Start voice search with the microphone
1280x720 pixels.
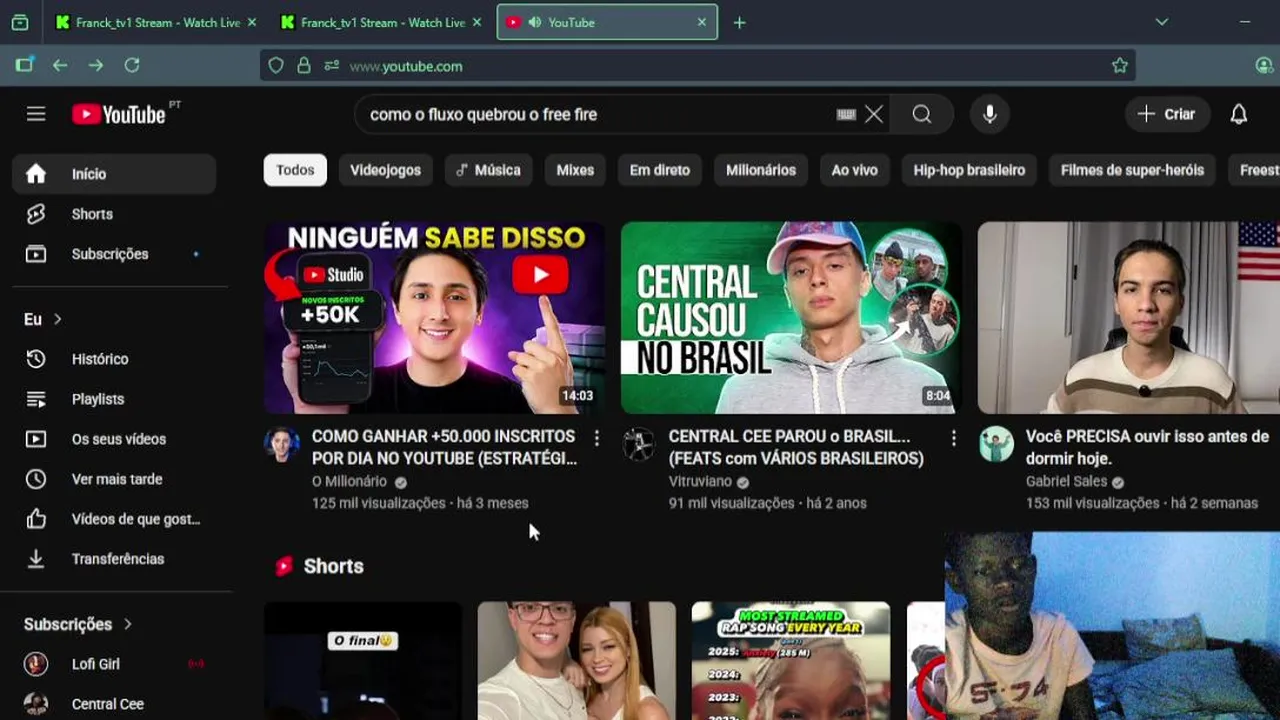click(x=990, y=114)
